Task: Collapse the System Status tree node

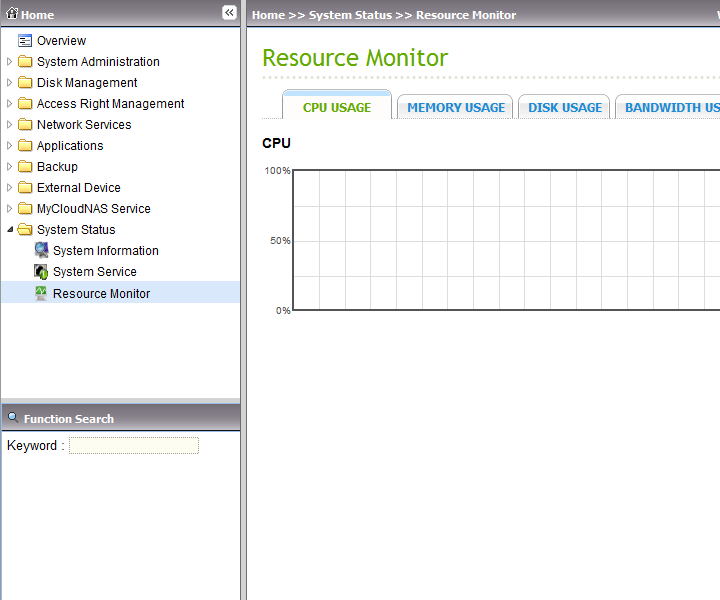Action: [10, 230]
